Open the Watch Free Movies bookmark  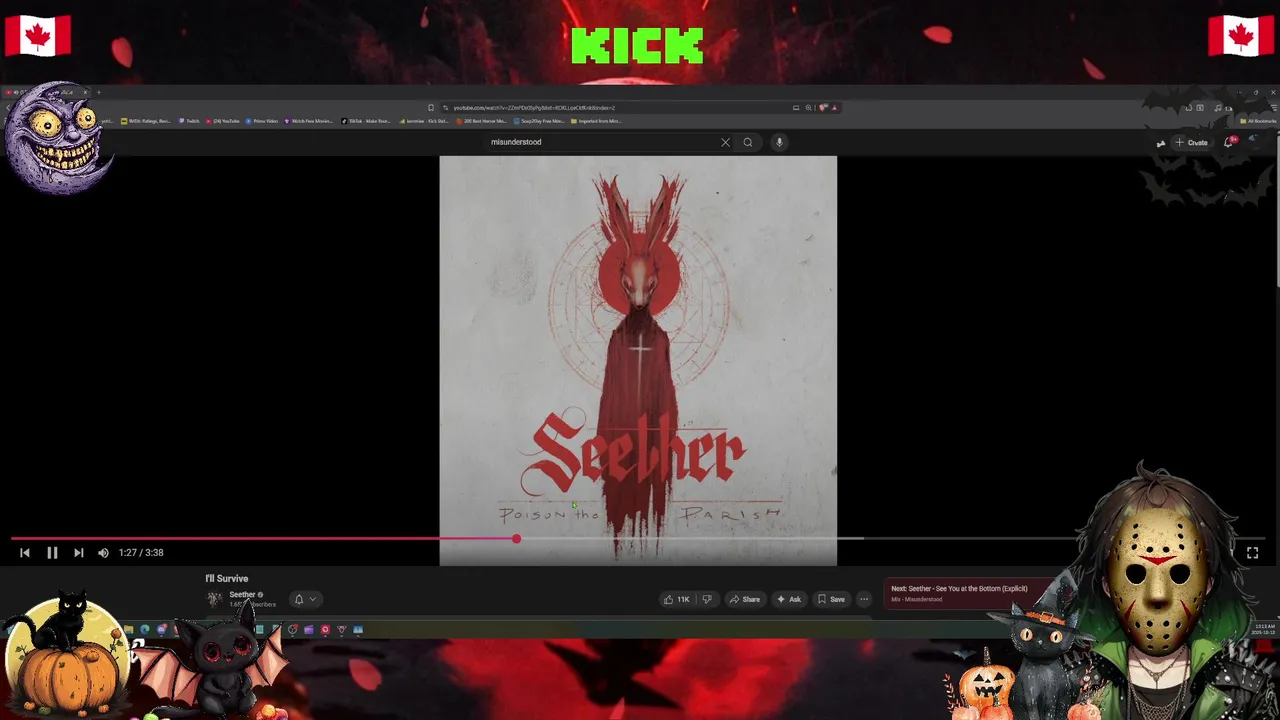click(309, 121)
